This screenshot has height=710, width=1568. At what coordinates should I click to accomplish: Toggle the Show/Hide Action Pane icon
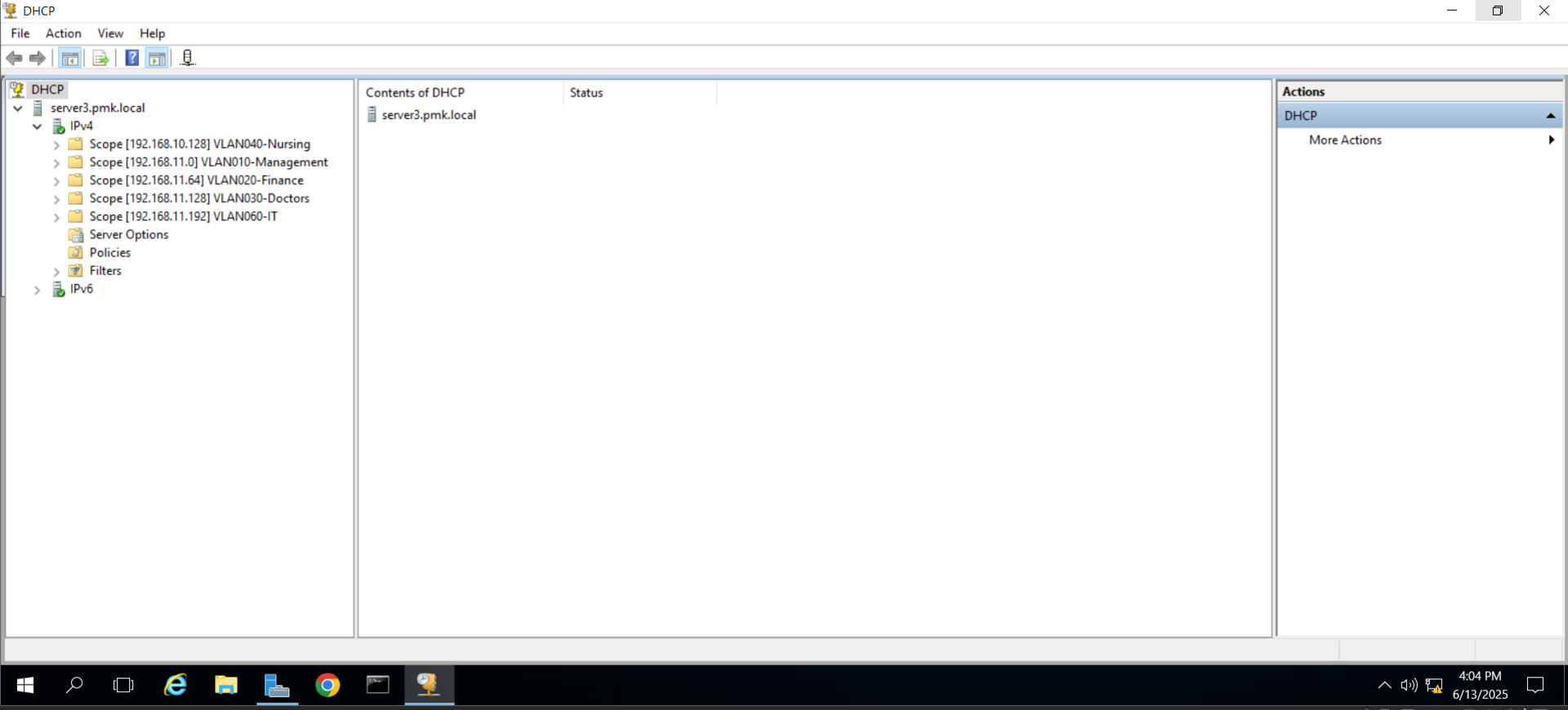[157, 58]
